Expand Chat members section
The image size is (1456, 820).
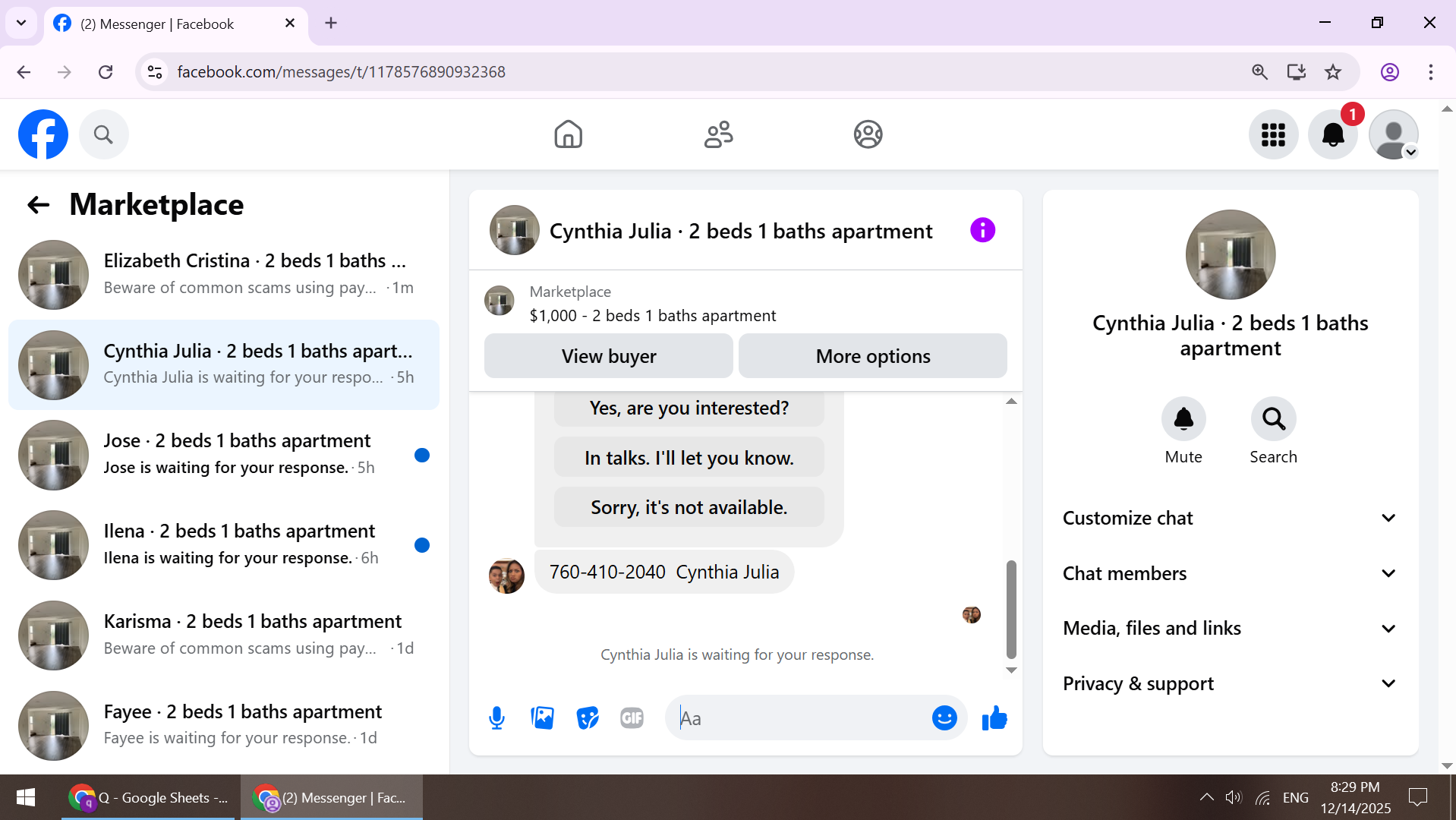(x=1230, y=573)
